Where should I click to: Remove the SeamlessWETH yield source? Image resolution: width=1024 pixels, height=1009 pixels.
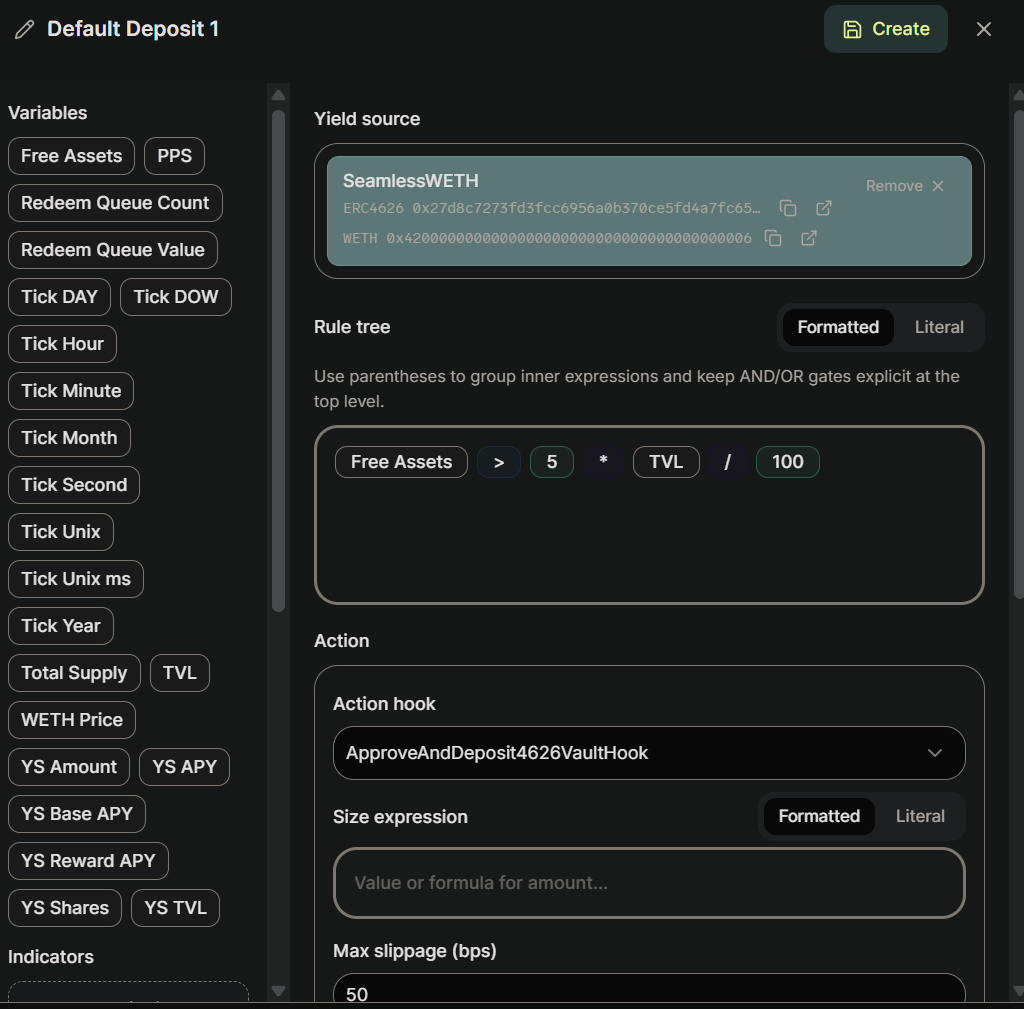pyautogui.click(x=904, y=186)
